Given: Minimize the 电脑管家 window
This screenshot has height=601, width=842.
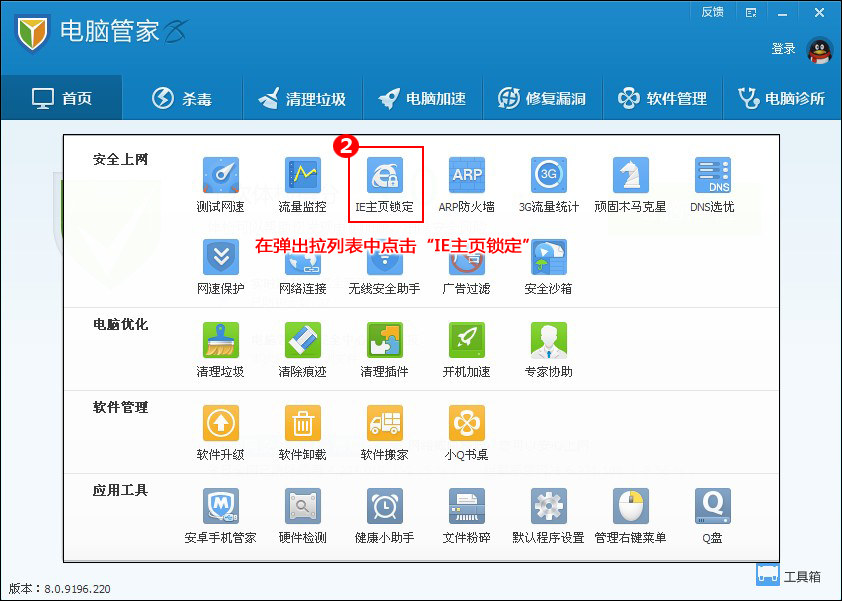Looking at the screenshot, I should point(782,13).
